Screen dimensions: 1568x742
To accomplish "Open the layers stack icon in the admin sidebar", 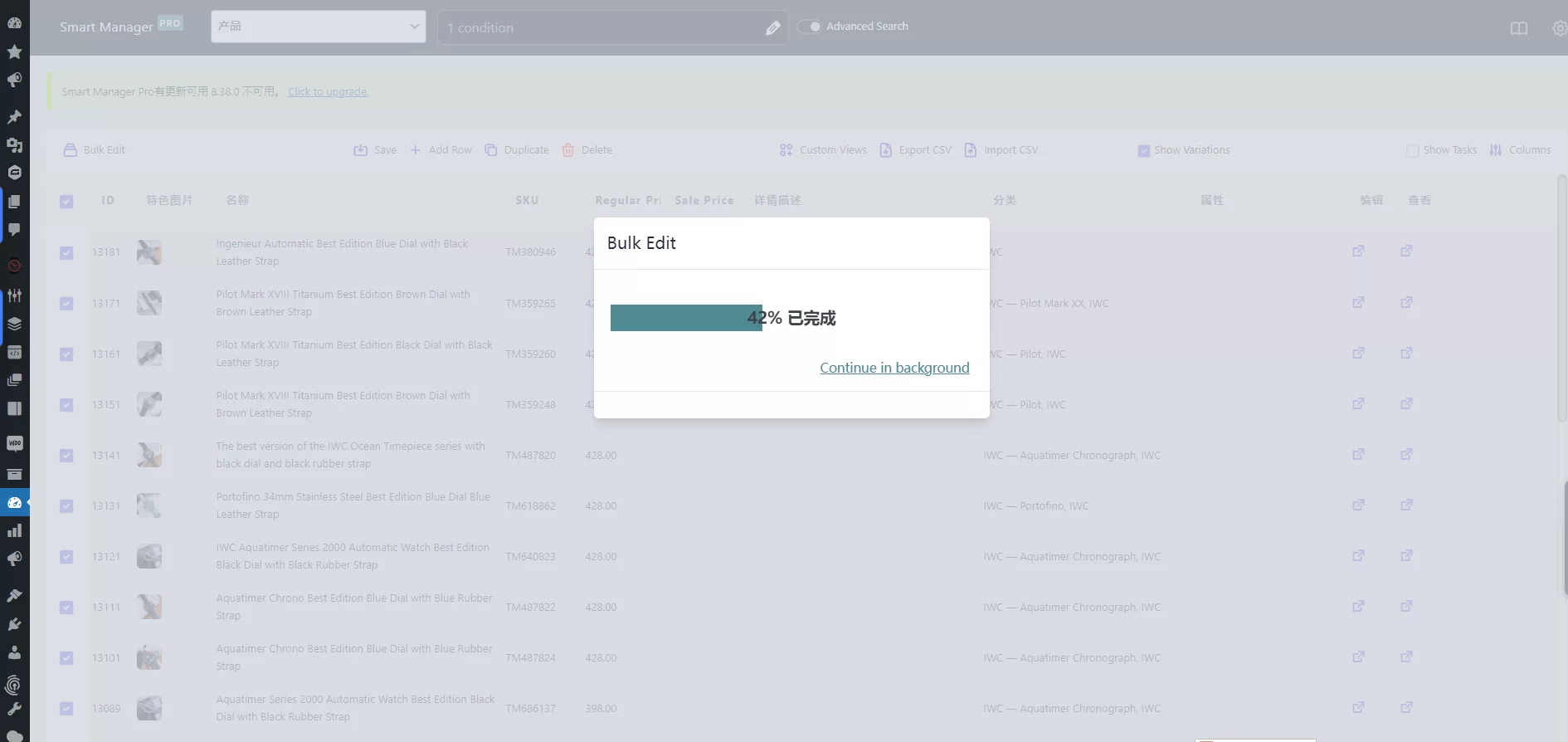I will pos(14,324).
